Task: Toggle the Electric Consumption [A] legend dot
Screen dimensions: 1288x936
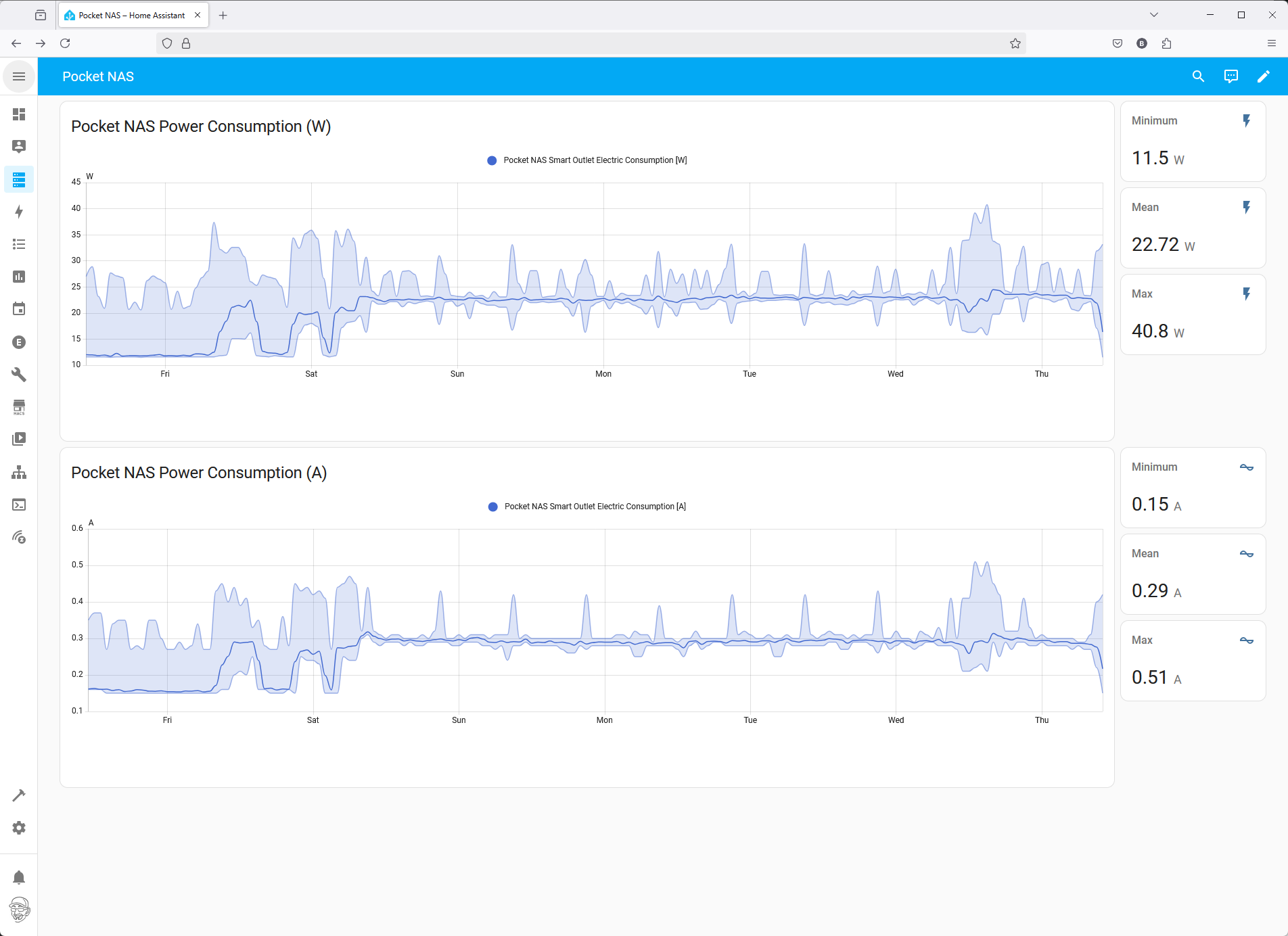Action: coord(493,507)
